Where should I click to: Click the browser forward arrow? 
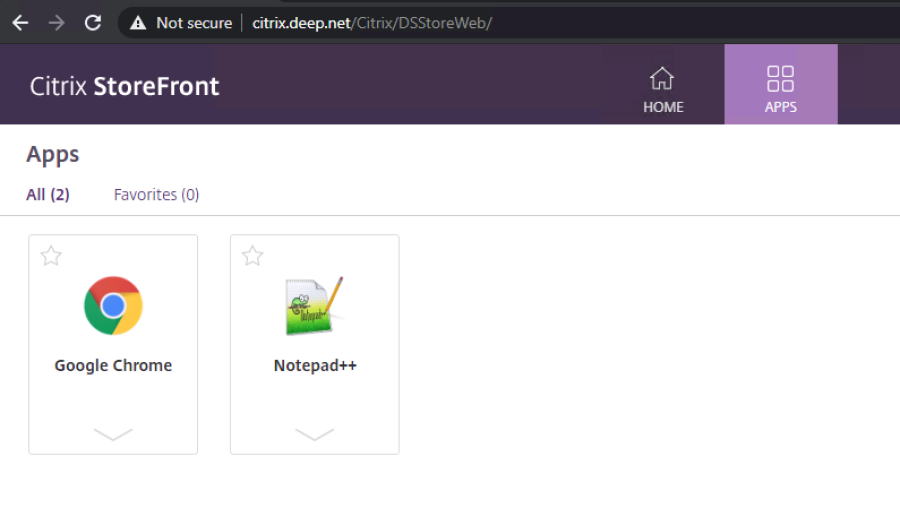click(x=56, y=23)
